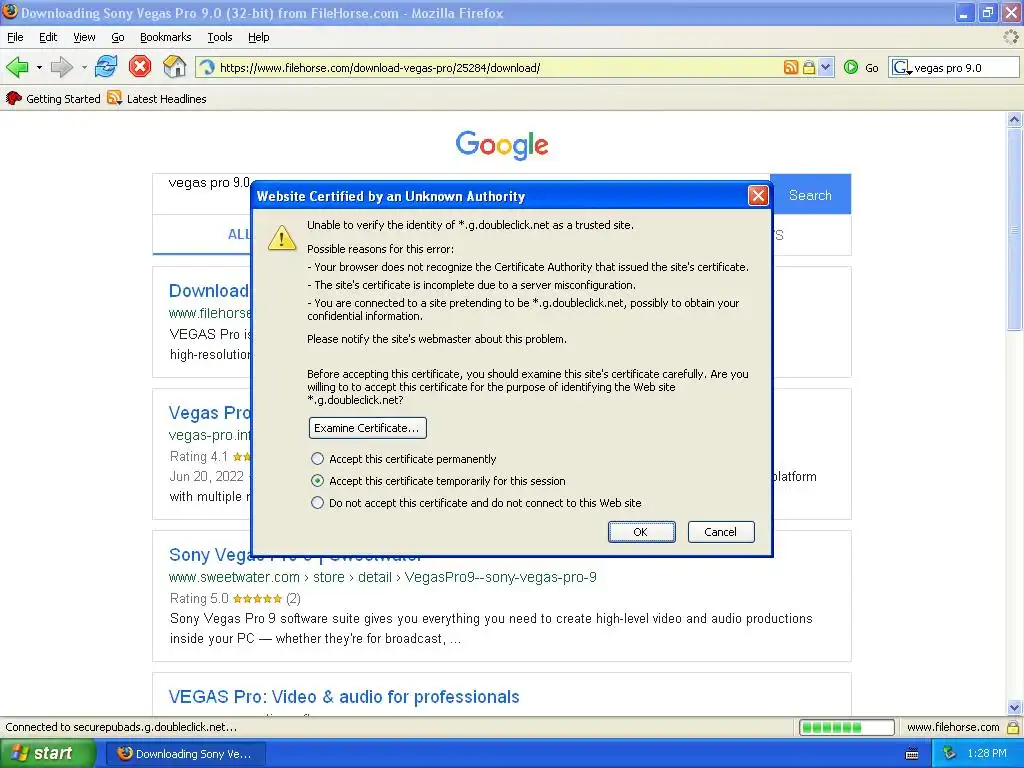The image size is (1024, 768).
Task: Open the Bookmarks menu
Action: [166, 37]
